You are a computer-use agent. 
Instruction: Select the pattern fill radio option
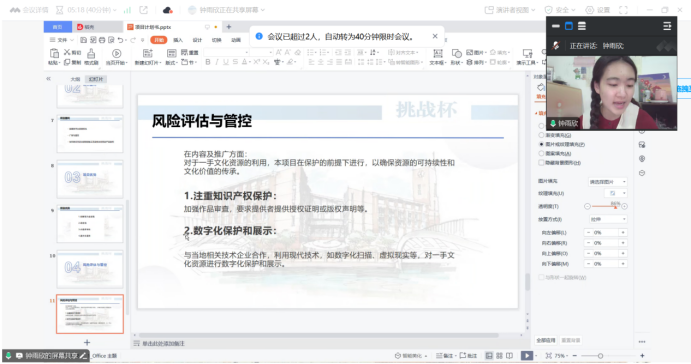coord(541,153)
